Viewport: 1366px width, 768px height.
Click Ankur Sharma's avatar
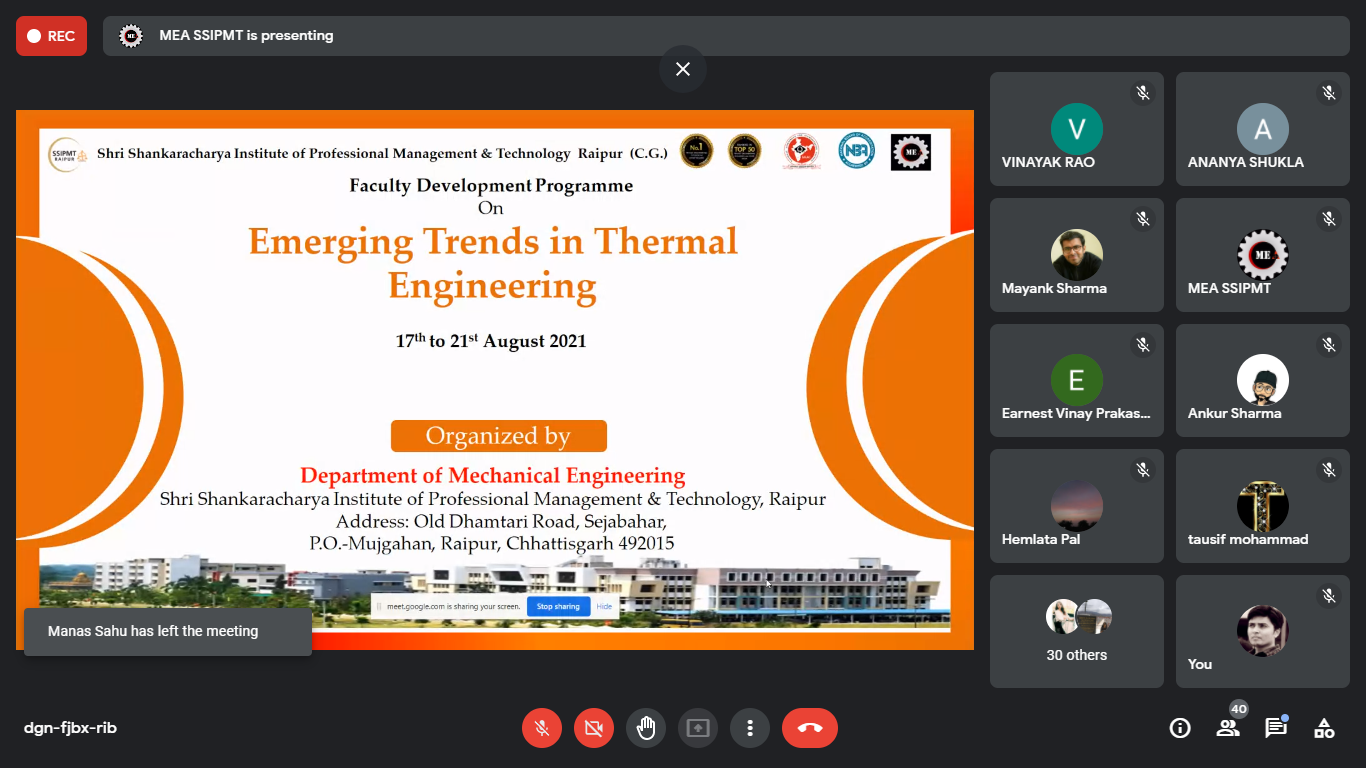click(x=1263, y=380)
